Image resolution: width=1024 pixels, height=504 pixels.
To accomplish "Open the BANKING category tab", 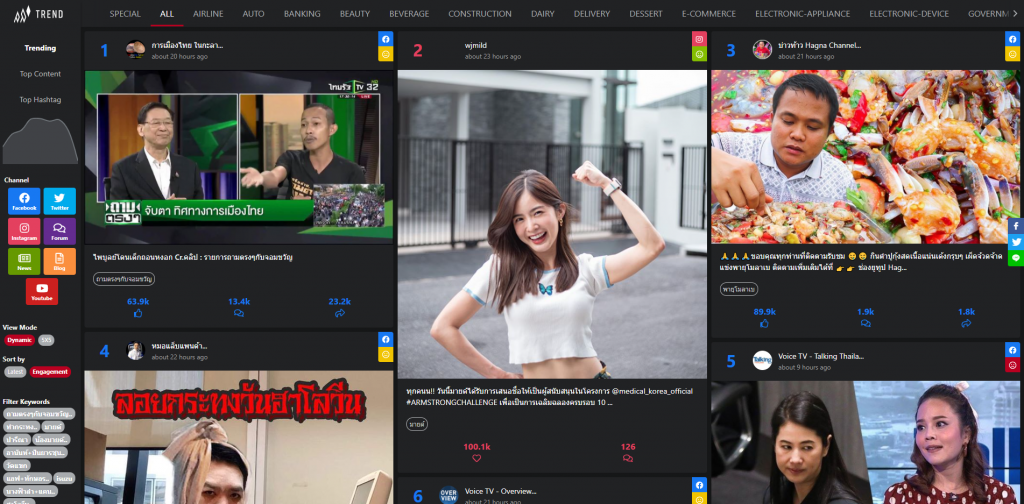I will point(301,14).
